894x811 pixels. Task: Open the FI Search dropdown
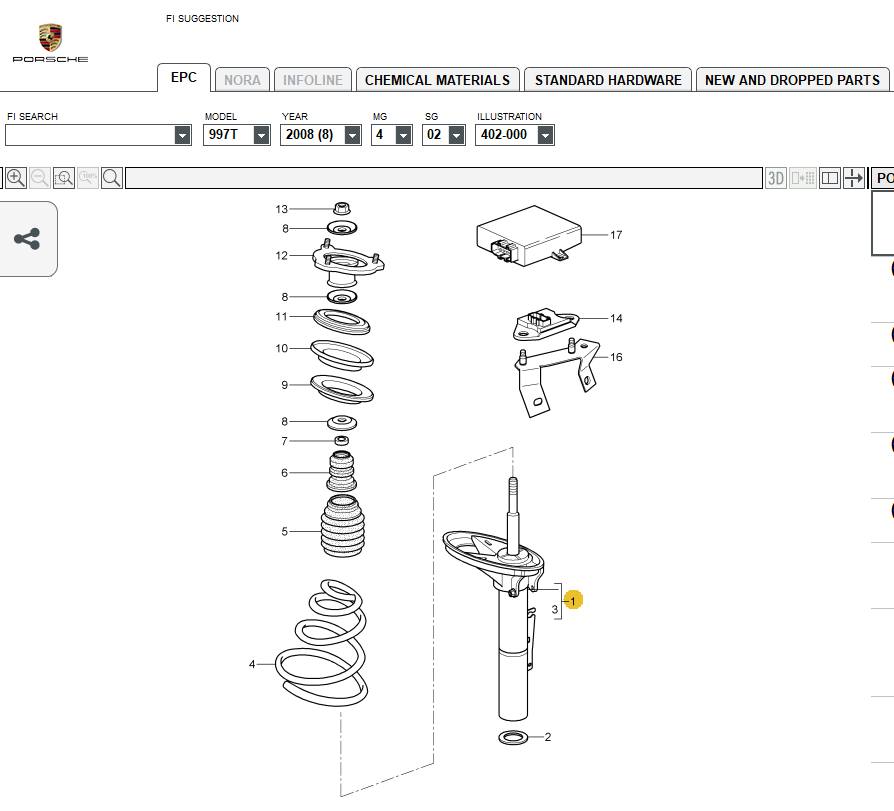[182, 135]
